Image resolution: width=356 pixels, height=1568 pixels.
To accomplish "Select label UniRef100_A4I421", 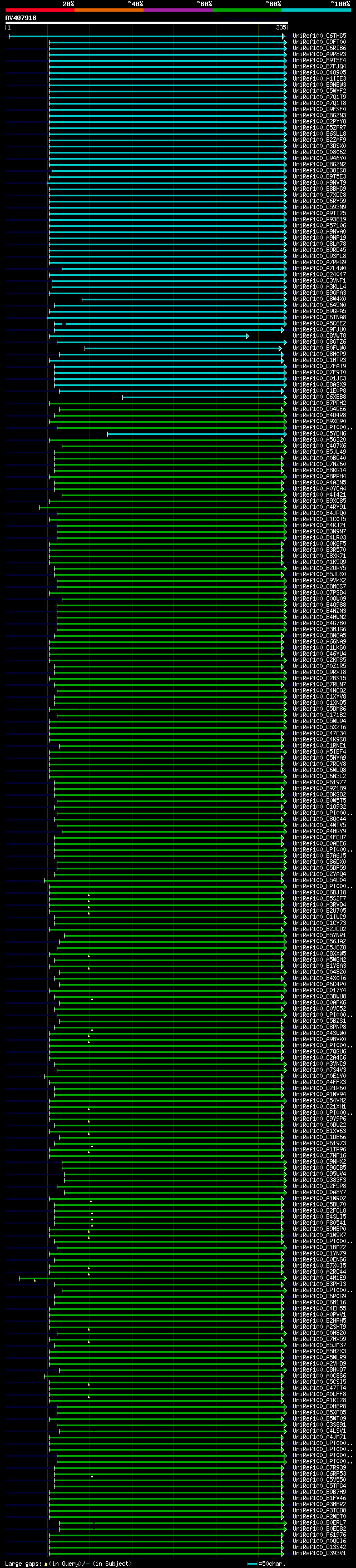I will point(319,496).
